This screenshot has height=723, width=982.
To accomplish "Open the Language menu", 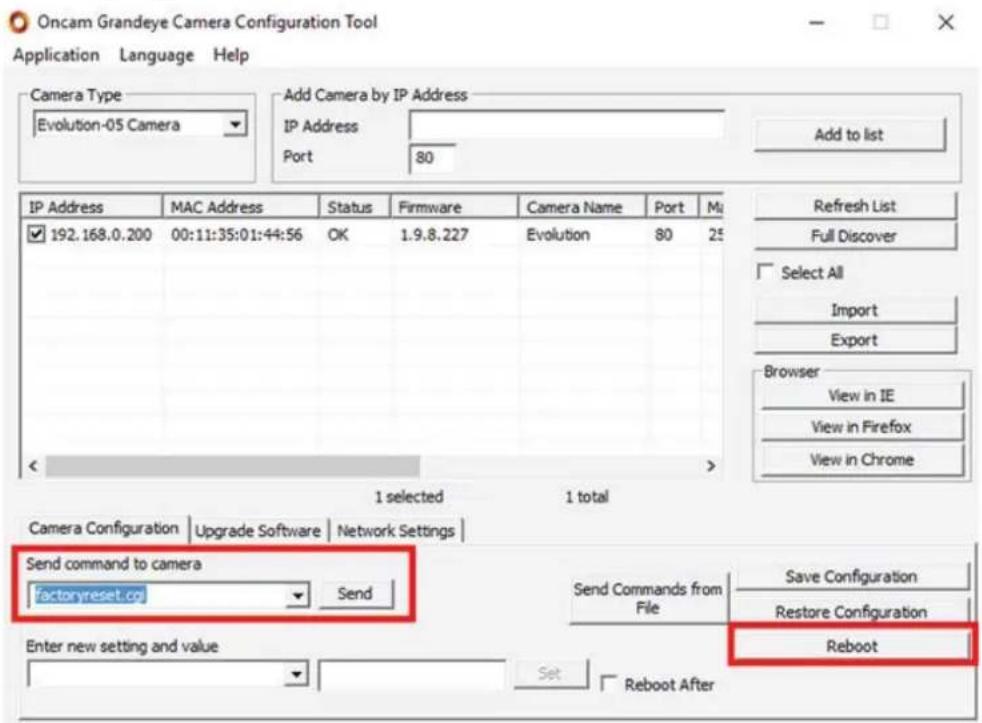I will [x=157, y=55].
